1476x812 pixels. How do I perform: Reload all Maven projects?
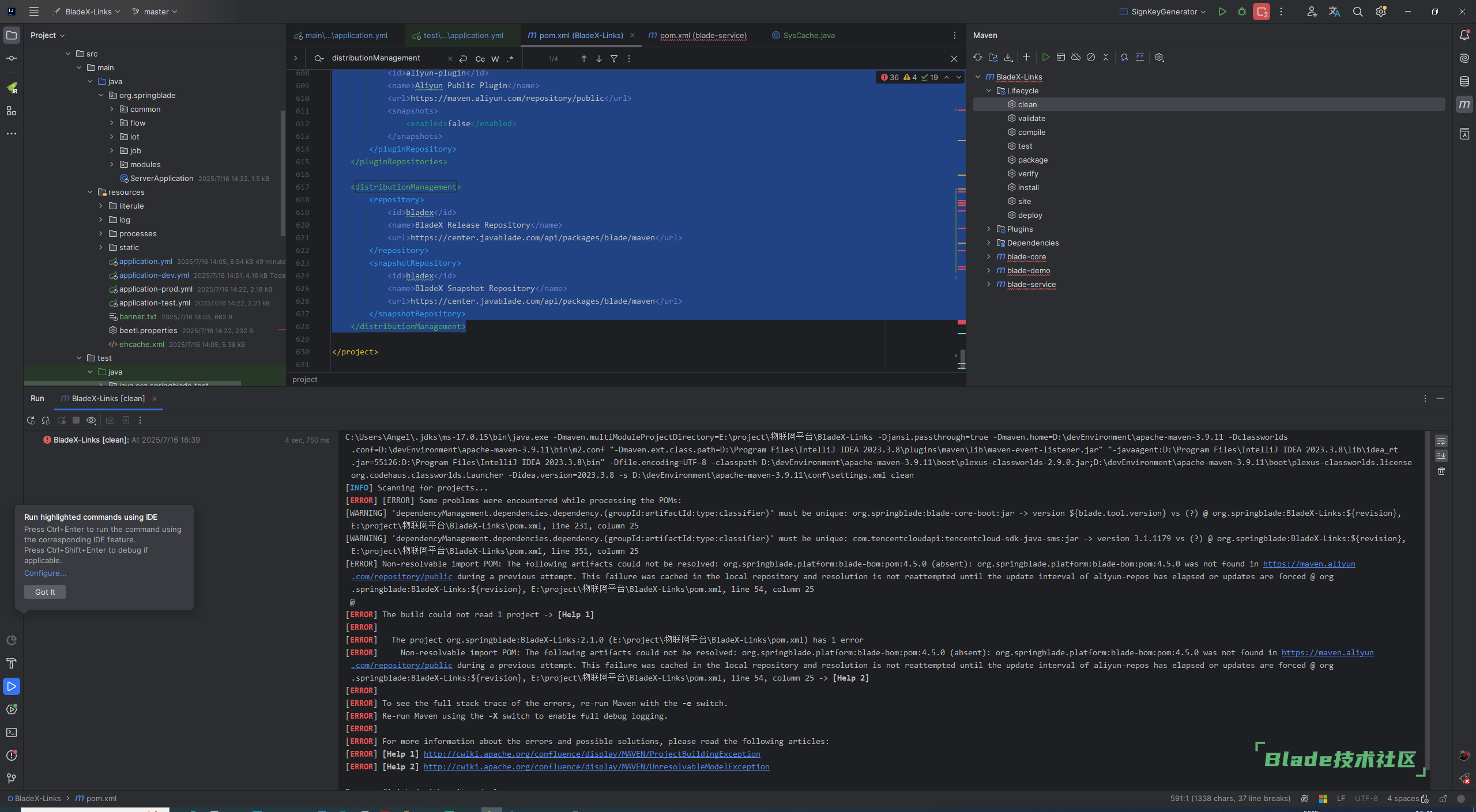(977, 57)
